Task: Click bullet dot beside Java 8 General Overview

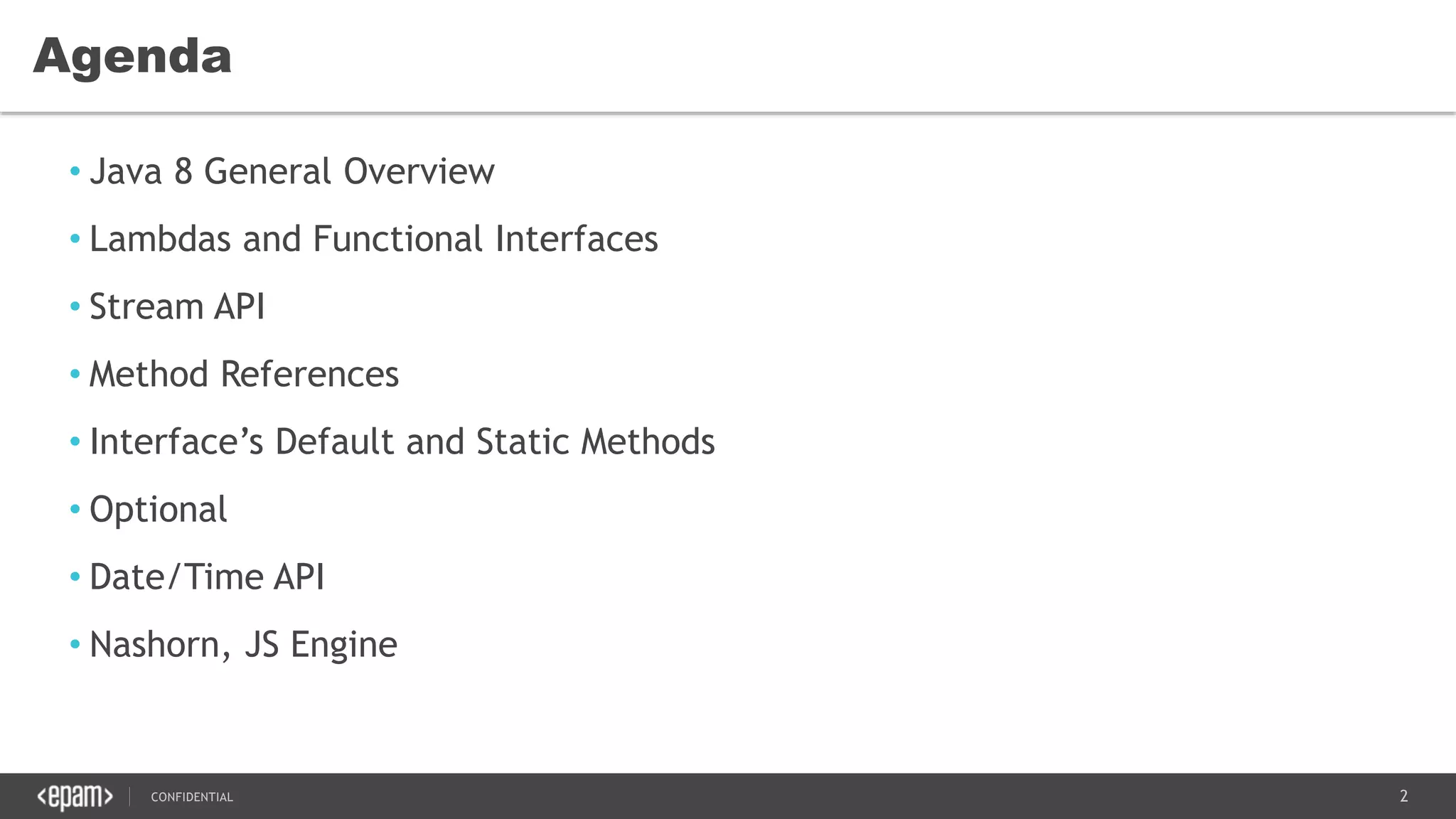Action: [x=75, y=171]
